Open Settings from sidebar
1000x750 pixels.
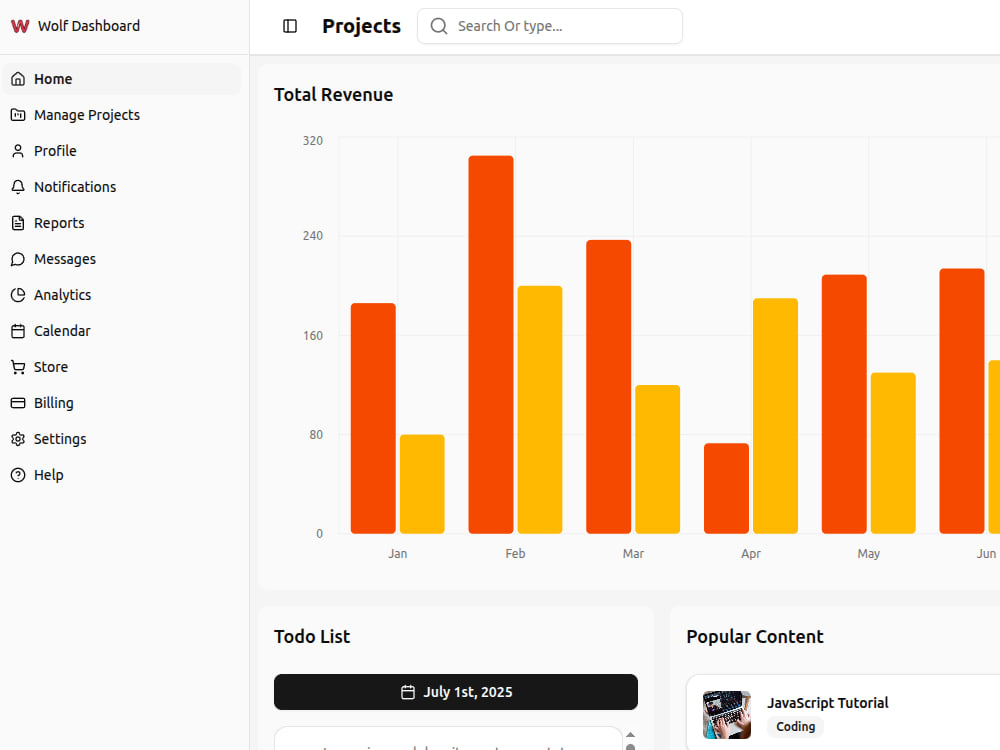point(122,439)
